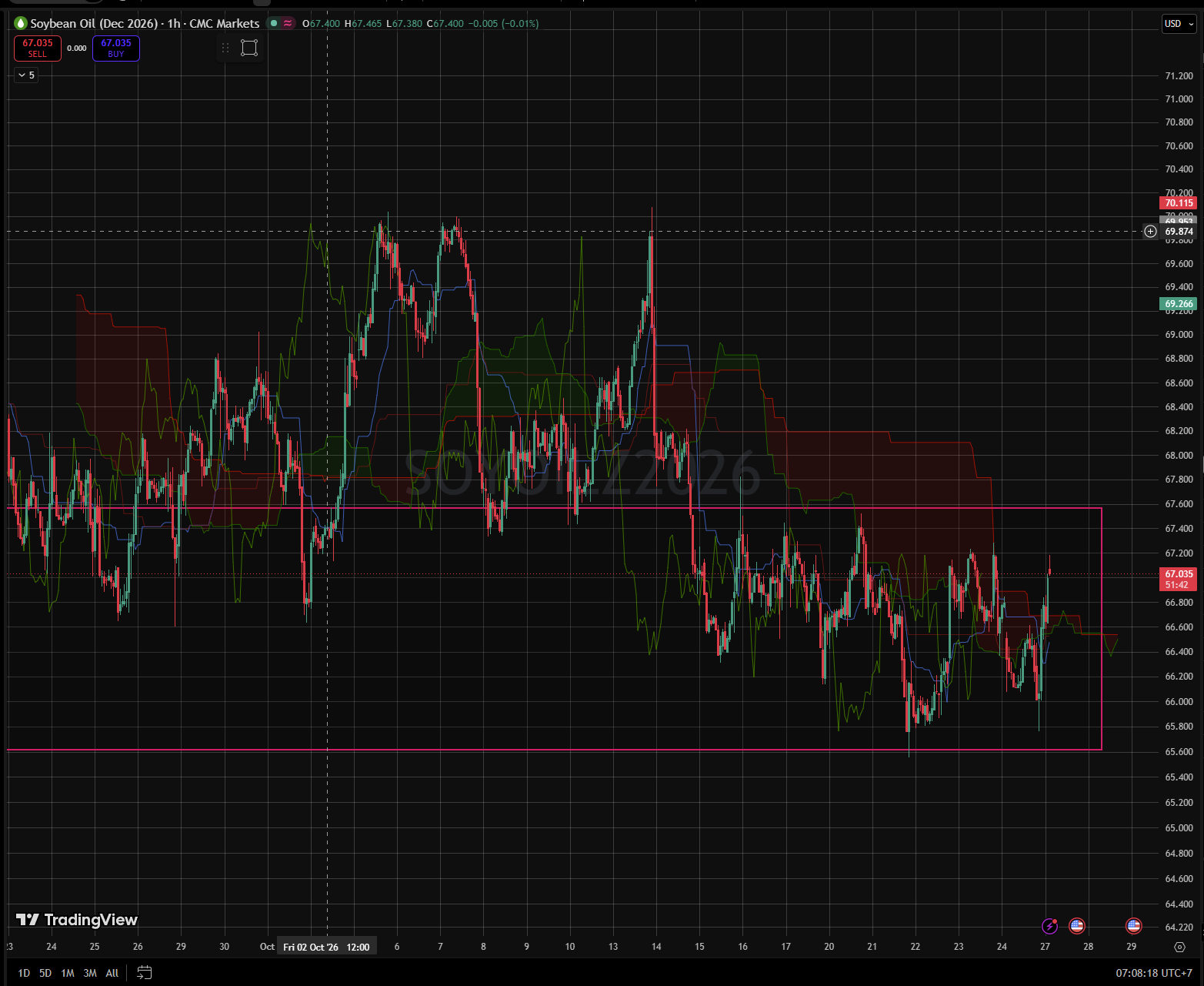Click the close value C67.400 in legend
Image resolution: width=1204 pixels, height=986 pixels.
coord(445,23)
